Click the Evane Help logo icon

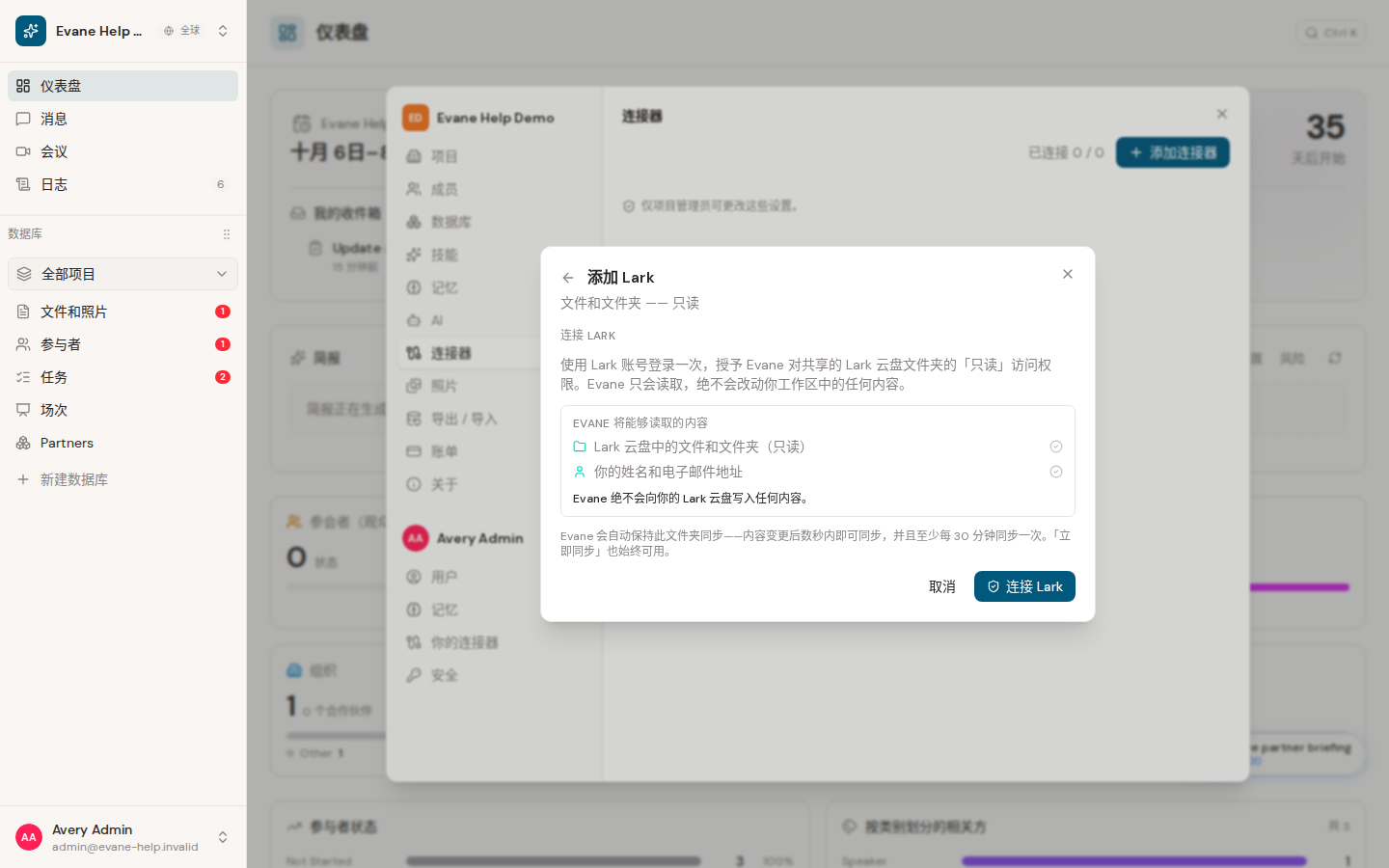(31, 31)
